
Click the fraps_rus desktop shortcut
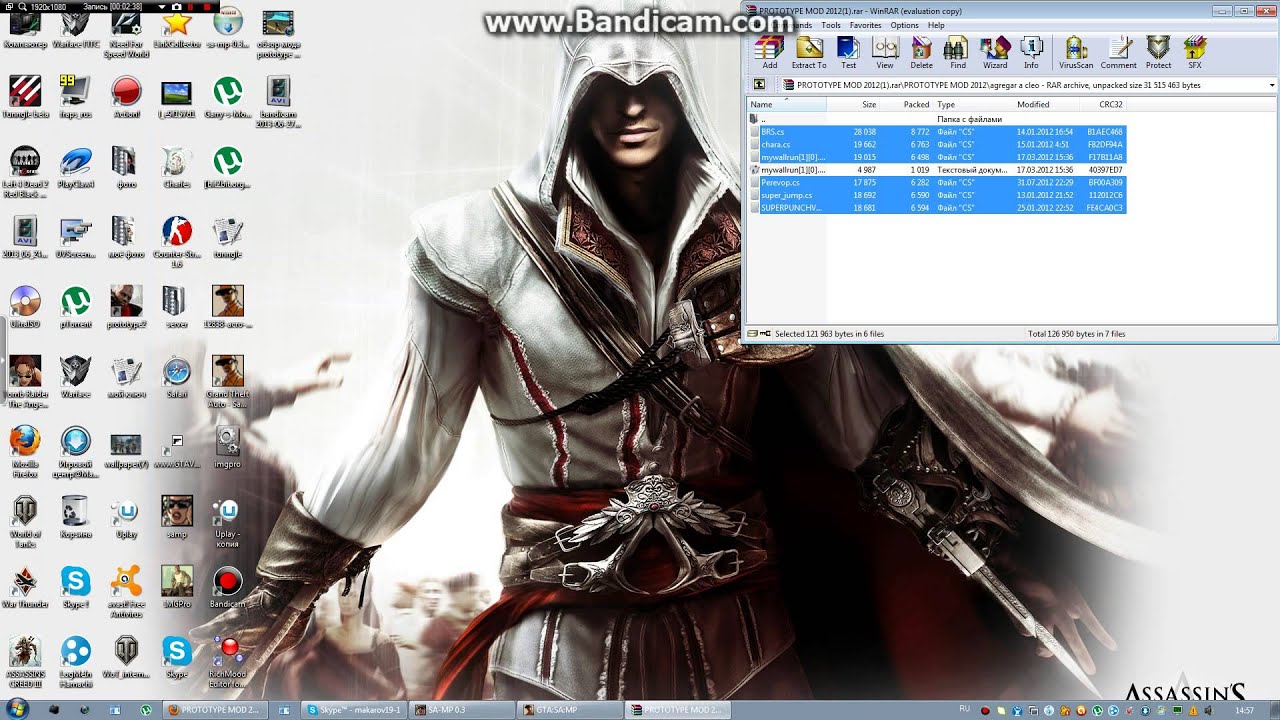[x=76, y=97]
